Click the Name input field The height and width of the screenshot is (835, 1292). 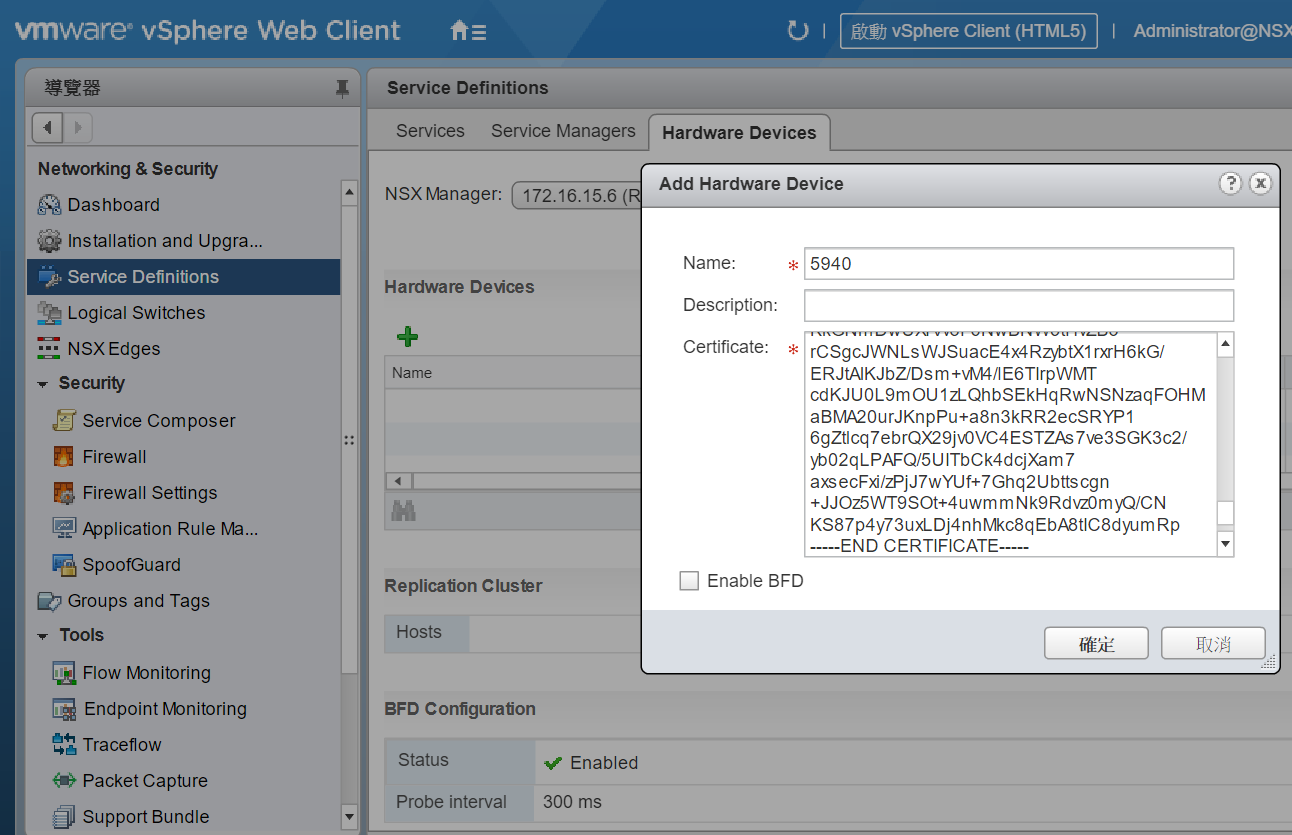tap(1019, 264)
